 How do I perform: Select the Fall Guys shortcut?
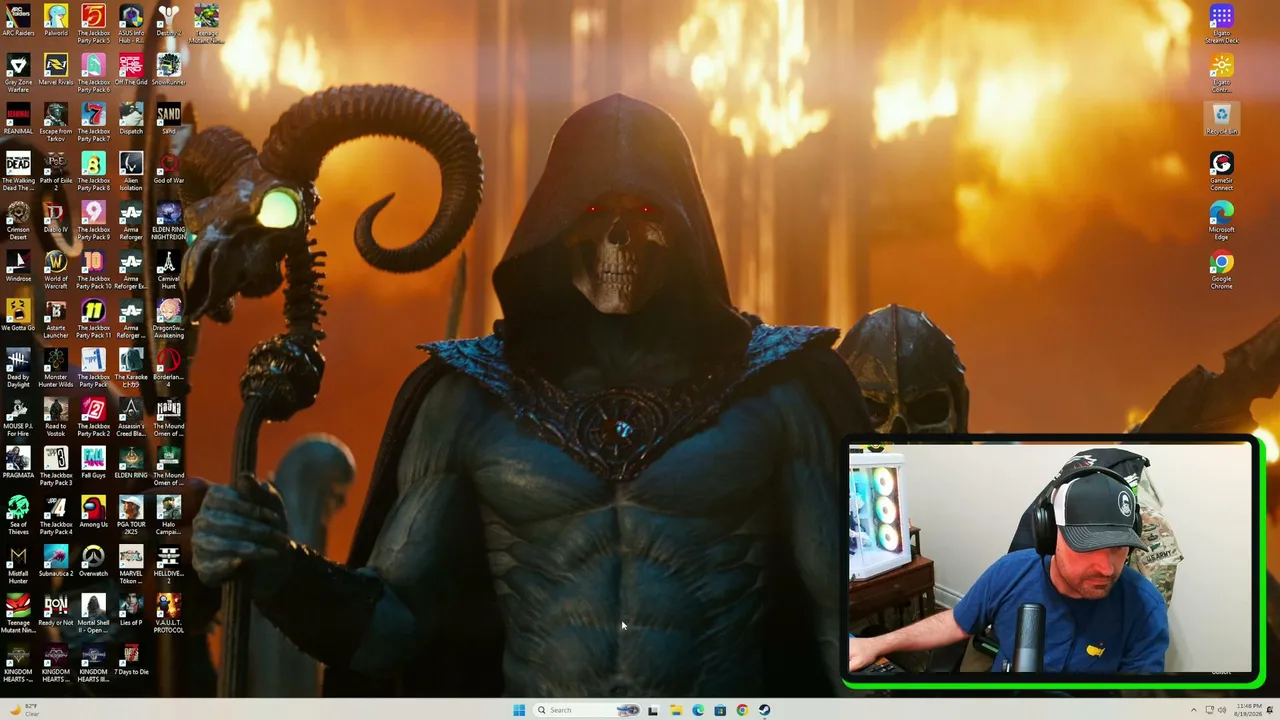[x=93, y=461]
